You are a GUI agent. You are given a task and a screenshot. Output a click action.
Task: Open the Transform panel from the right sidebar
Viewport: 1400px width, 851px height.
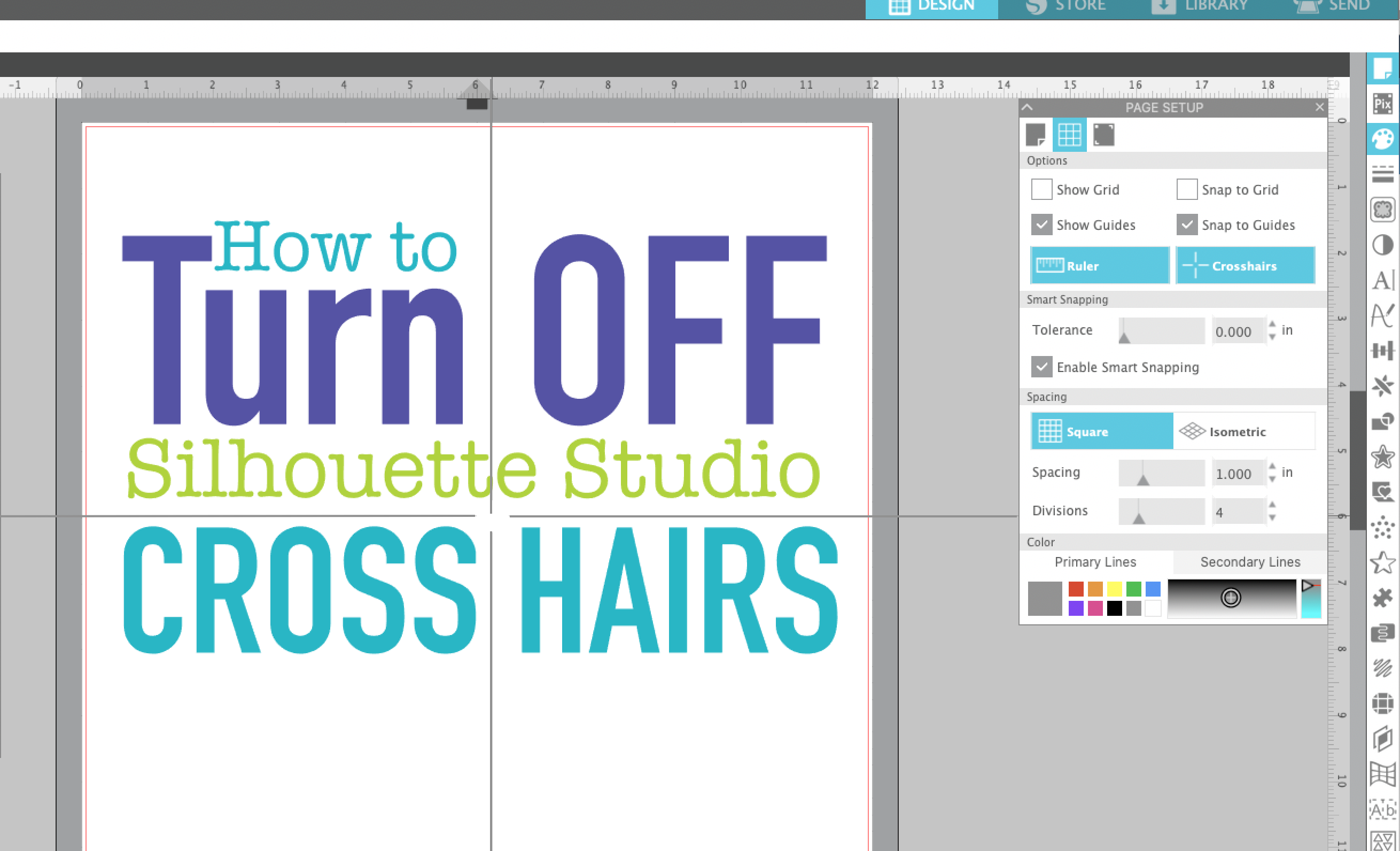1383,351
